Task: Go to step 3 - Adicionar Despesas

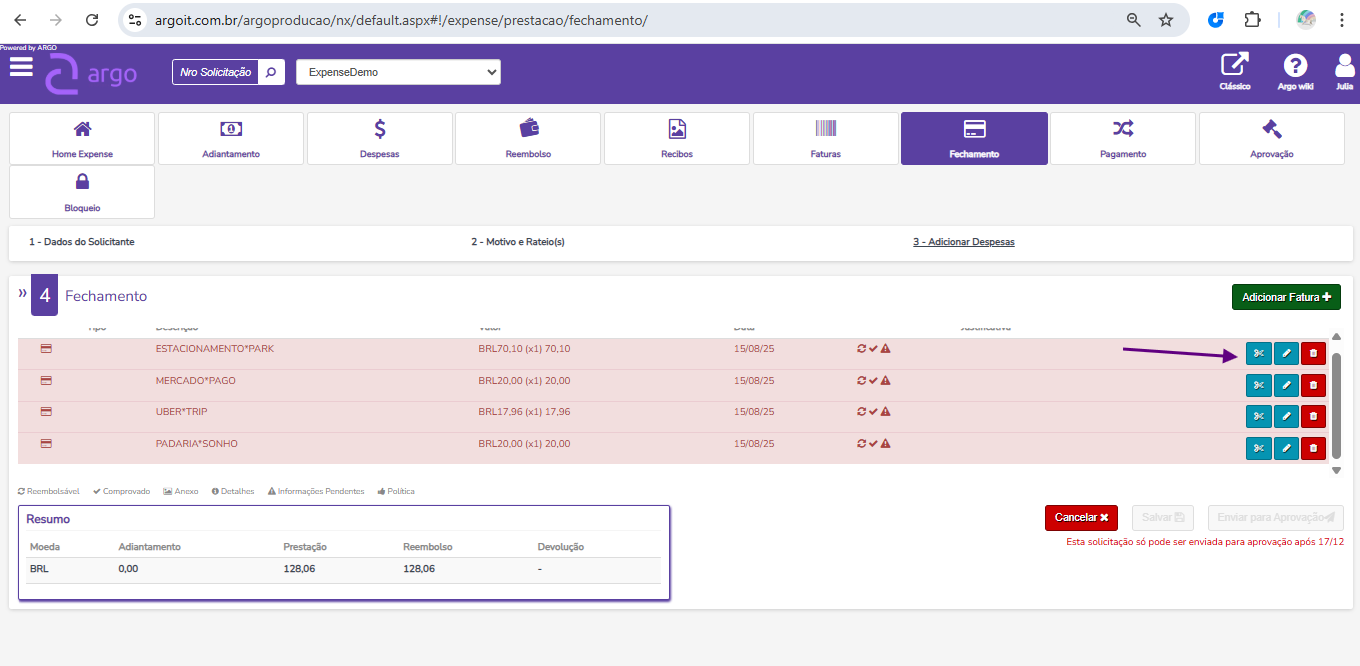Action: [x=963, y=242]
